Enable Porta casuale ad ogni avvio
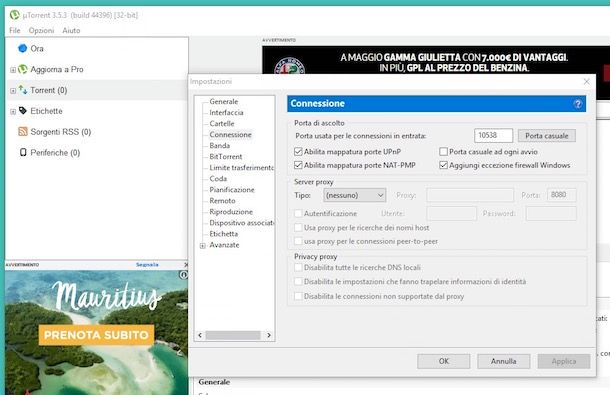The image size is (610, 395). [x=443, y=151]
